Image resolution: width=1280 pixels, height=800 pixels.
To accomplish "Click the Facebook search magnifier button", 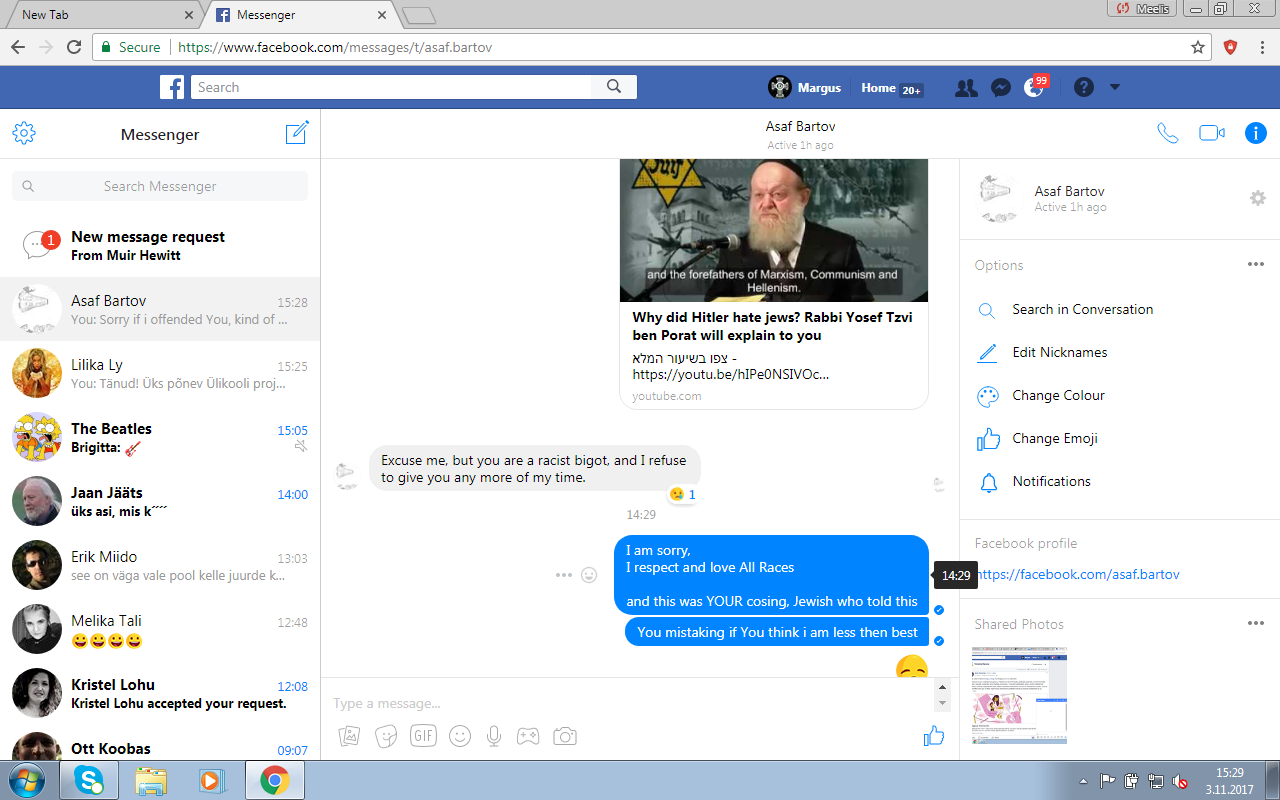I will tap(614, 87).
